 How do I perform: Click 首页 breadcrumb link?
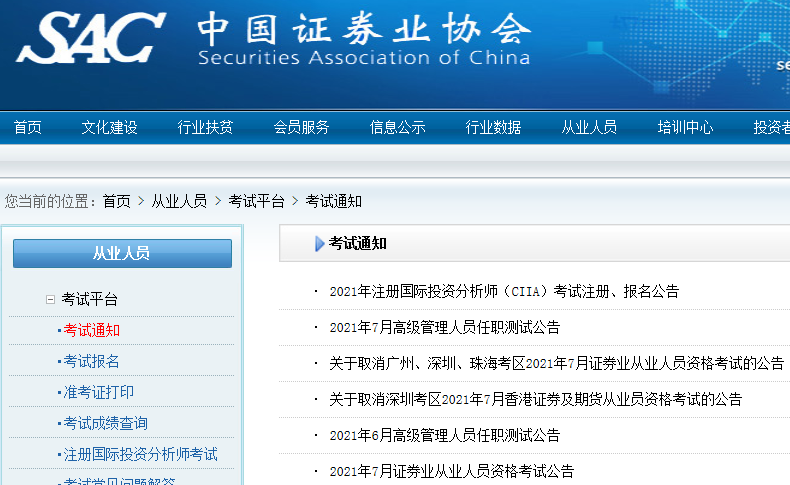(116, 201)
